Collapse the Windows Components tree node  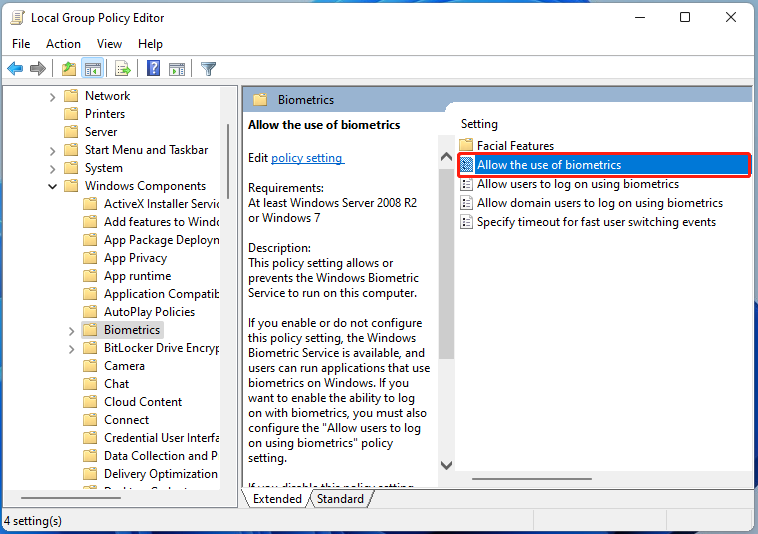(52, 186)
